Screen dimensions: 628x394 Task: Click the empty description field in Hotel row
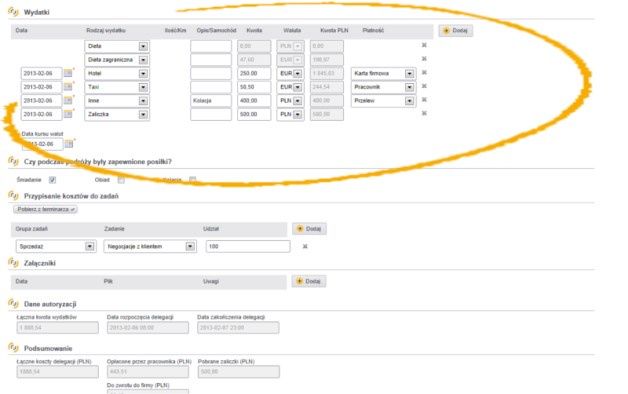coord(211,73)
